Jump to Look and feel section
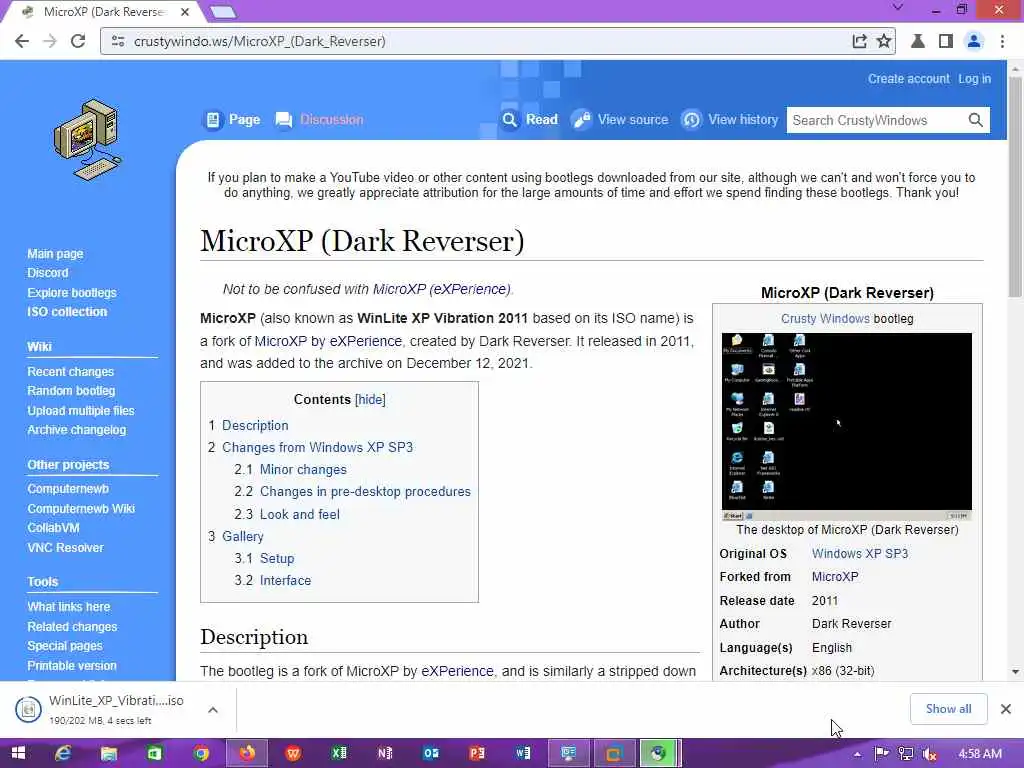Image resolution: width=1024 pixels, height=768 pixels. coord(300,514)
